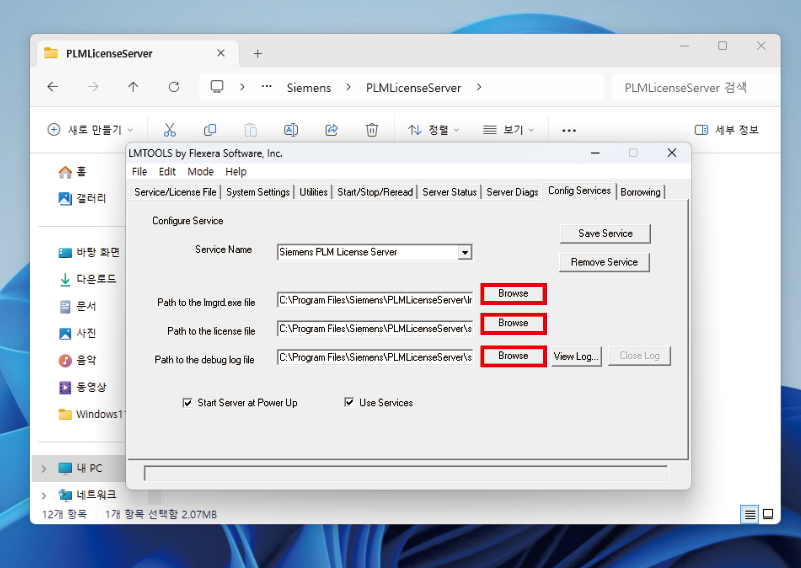
Task: Open the 정렬 (Sort) dropdown
Action: [x=433, y=130]
